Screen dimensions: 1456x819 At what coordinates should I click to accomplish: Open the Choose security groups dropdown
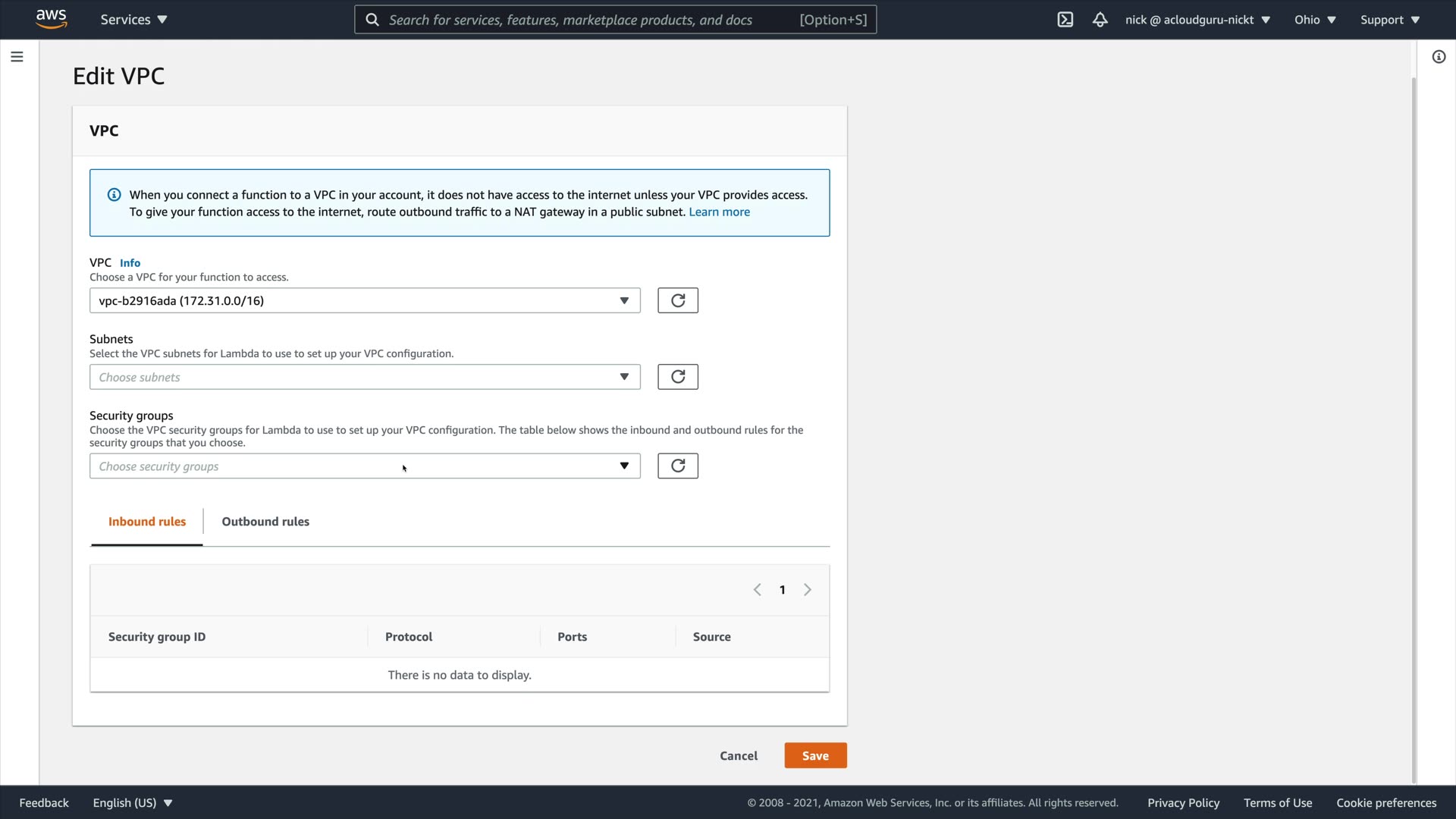tap(364, 466)
